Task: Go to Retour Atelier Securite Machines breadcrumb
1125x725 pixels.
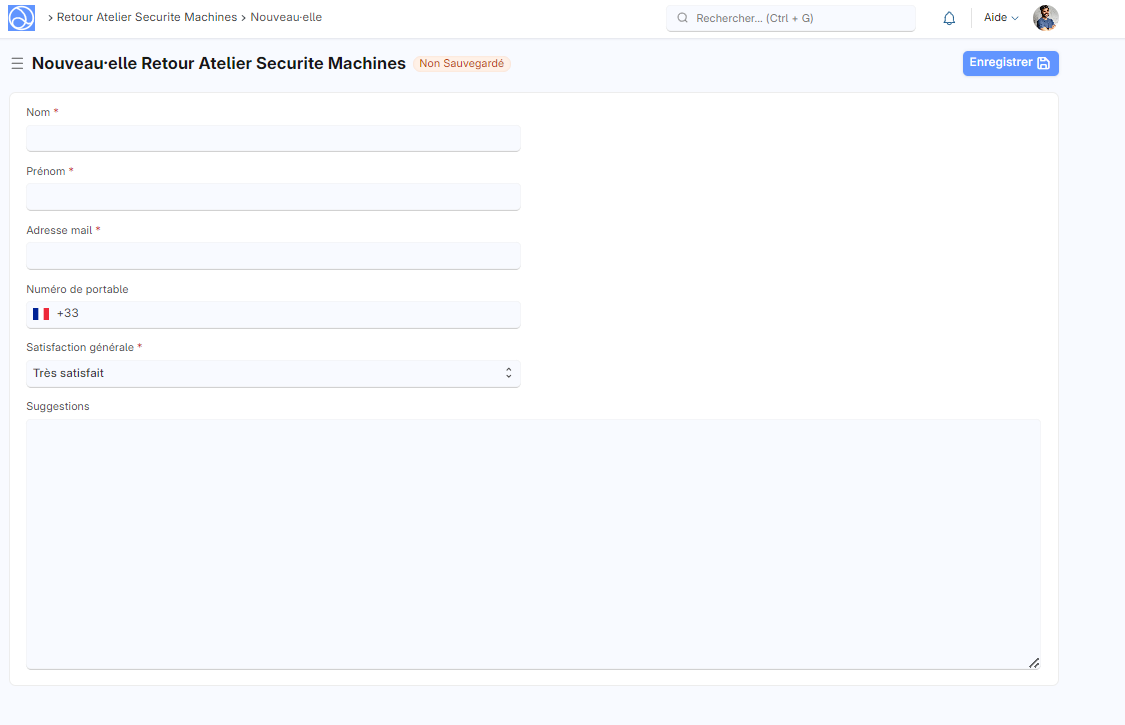Action: 147,17
